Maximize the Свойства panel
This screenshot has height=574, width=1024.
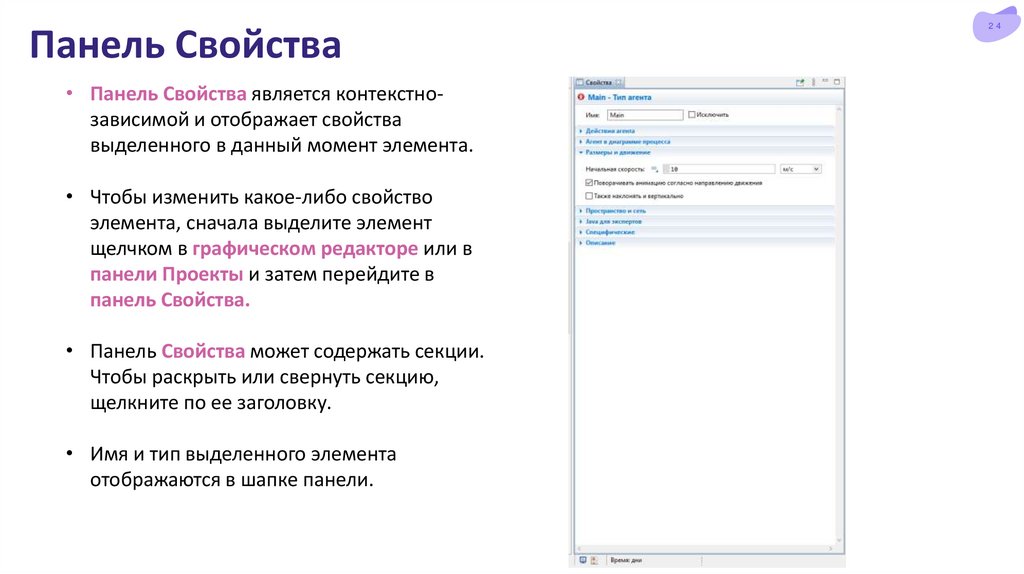(x=837, y=82)
